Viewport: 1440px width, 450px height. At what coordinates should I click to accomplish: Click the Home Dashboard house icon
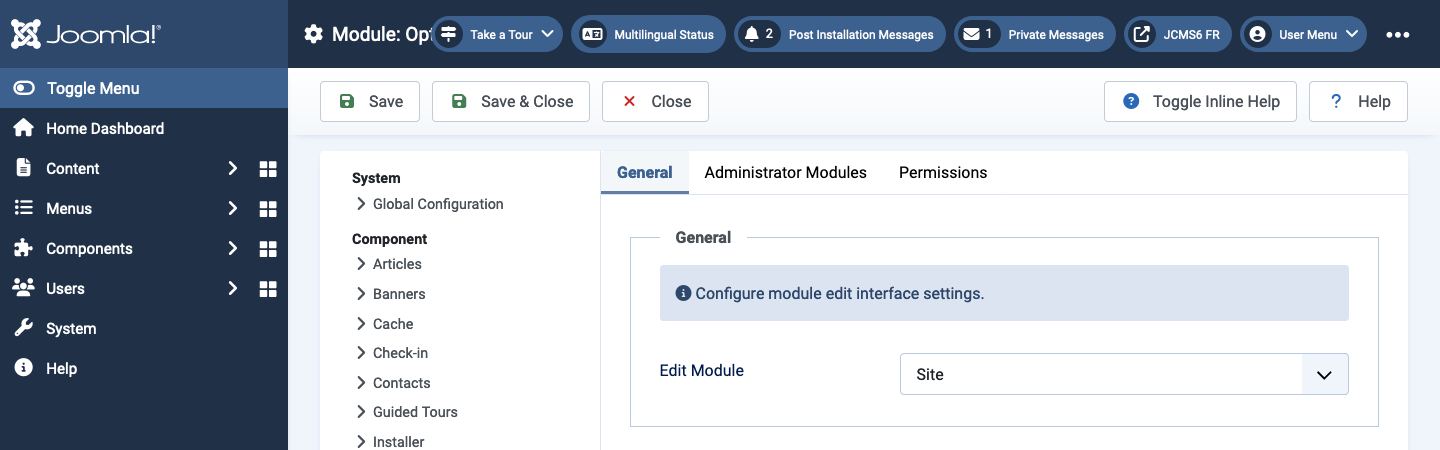[24, 128]
